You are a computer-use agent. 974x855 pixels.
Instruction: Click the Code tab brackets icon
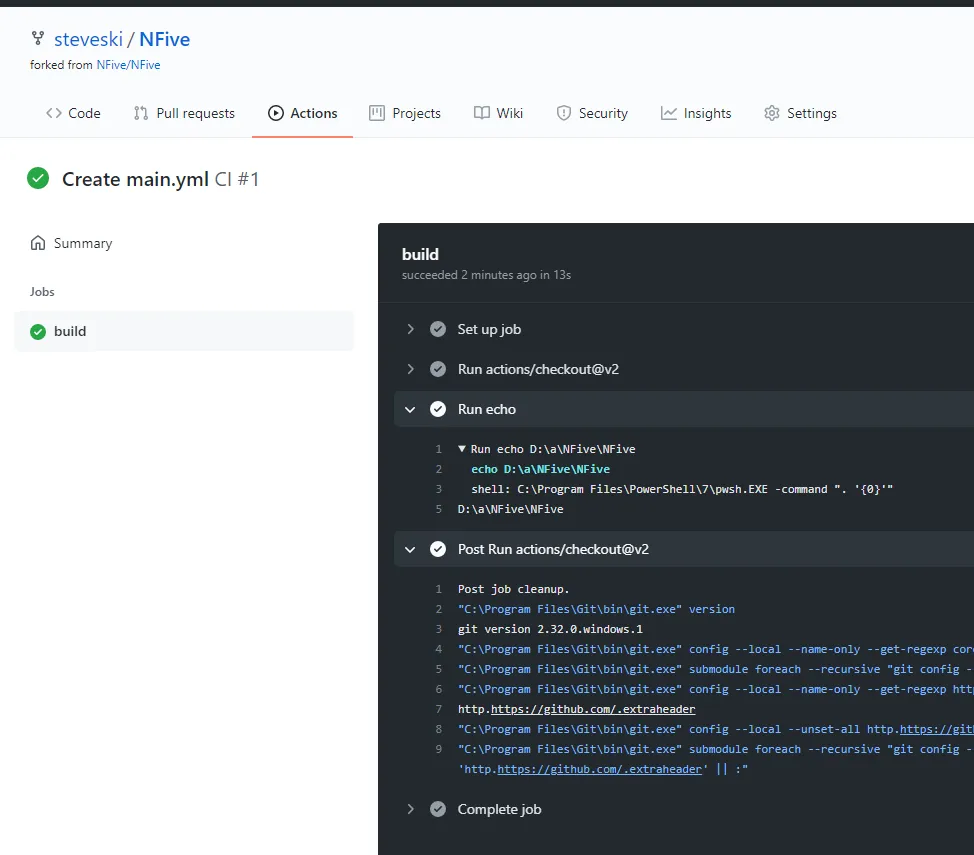click(54, 113)
